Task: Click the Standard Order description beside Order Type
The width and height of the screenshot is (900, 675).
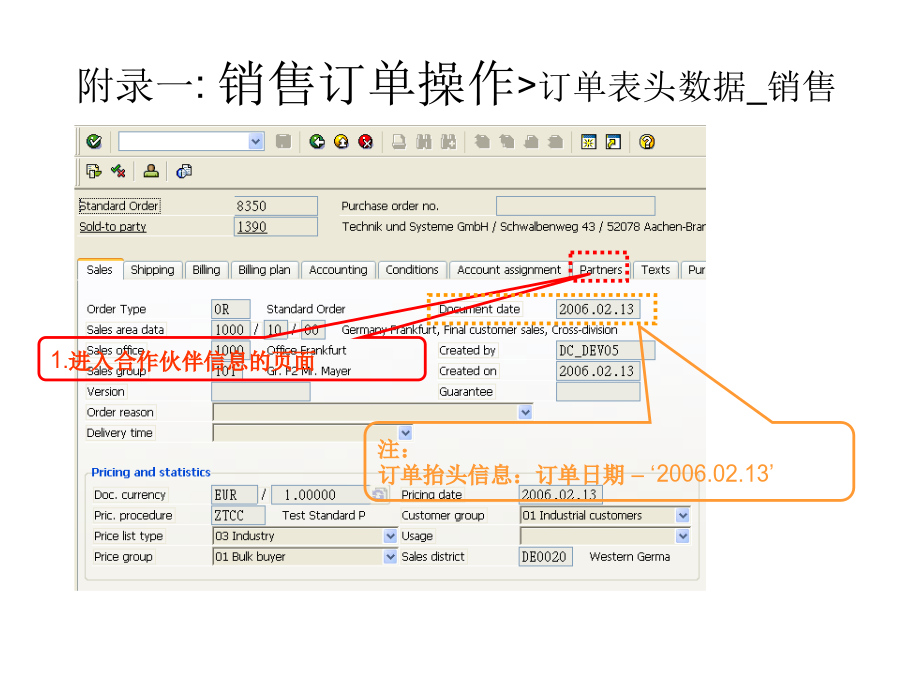Action: coord(306,309)
